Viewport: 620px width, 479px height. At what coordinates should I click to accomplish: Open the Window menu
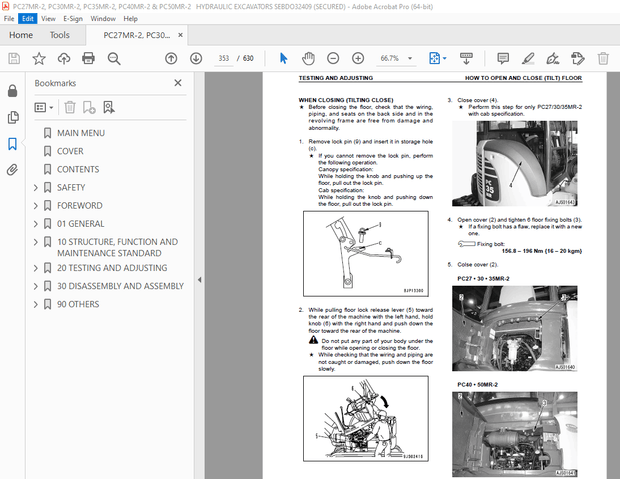click(103, 19)
